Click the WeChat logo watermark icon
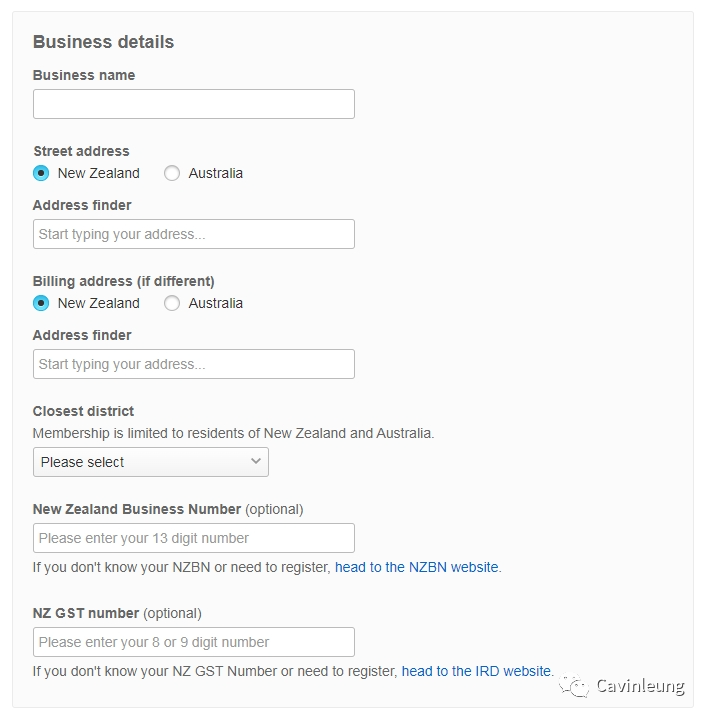The height and width of the screenshot is (718, 707). (574, 686)
